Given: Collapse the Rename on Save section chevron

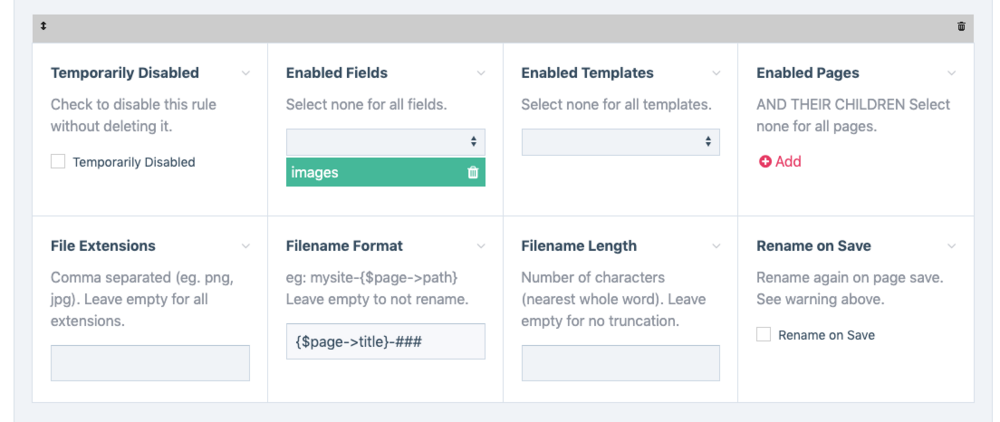Looking at the screenshot, I should (951, 246).
